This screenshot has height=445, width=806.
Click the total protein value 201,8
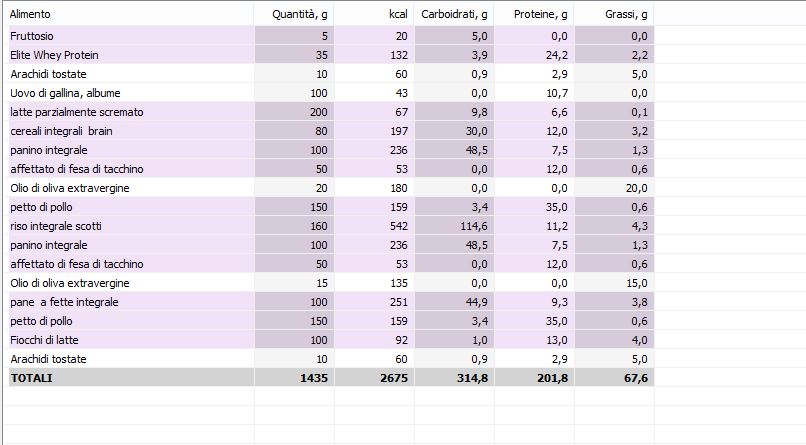pos(550,378)
